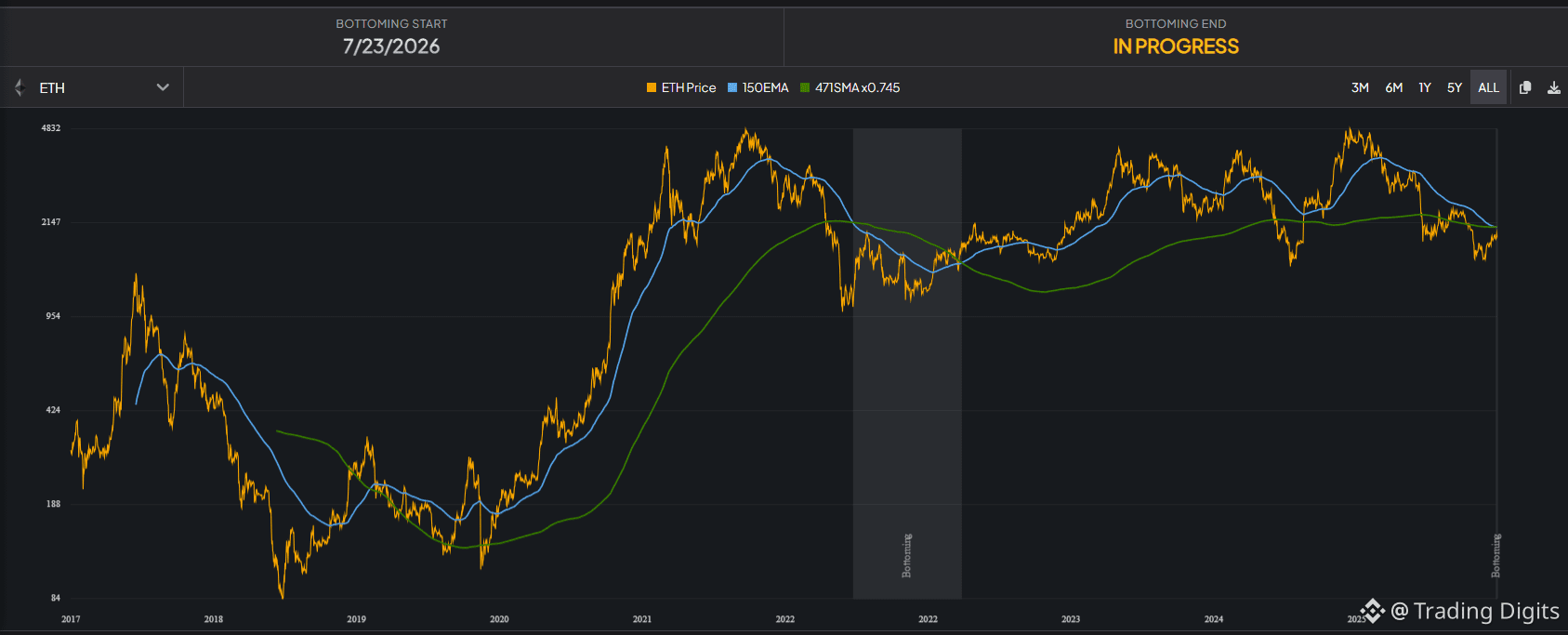Click the 2147 y-axis label
Screen dimensions: 1568x635
pyautogui.click(x=51, y=222)
